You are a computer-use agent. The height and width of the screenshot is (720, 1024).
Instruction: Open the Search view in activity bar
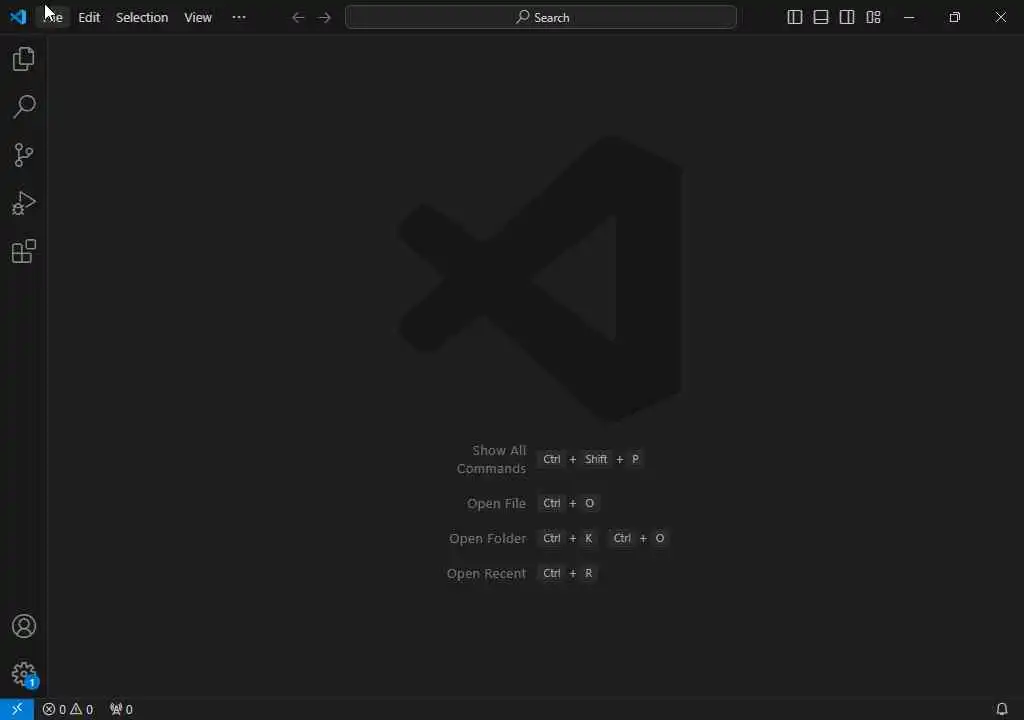pos(24,106)
